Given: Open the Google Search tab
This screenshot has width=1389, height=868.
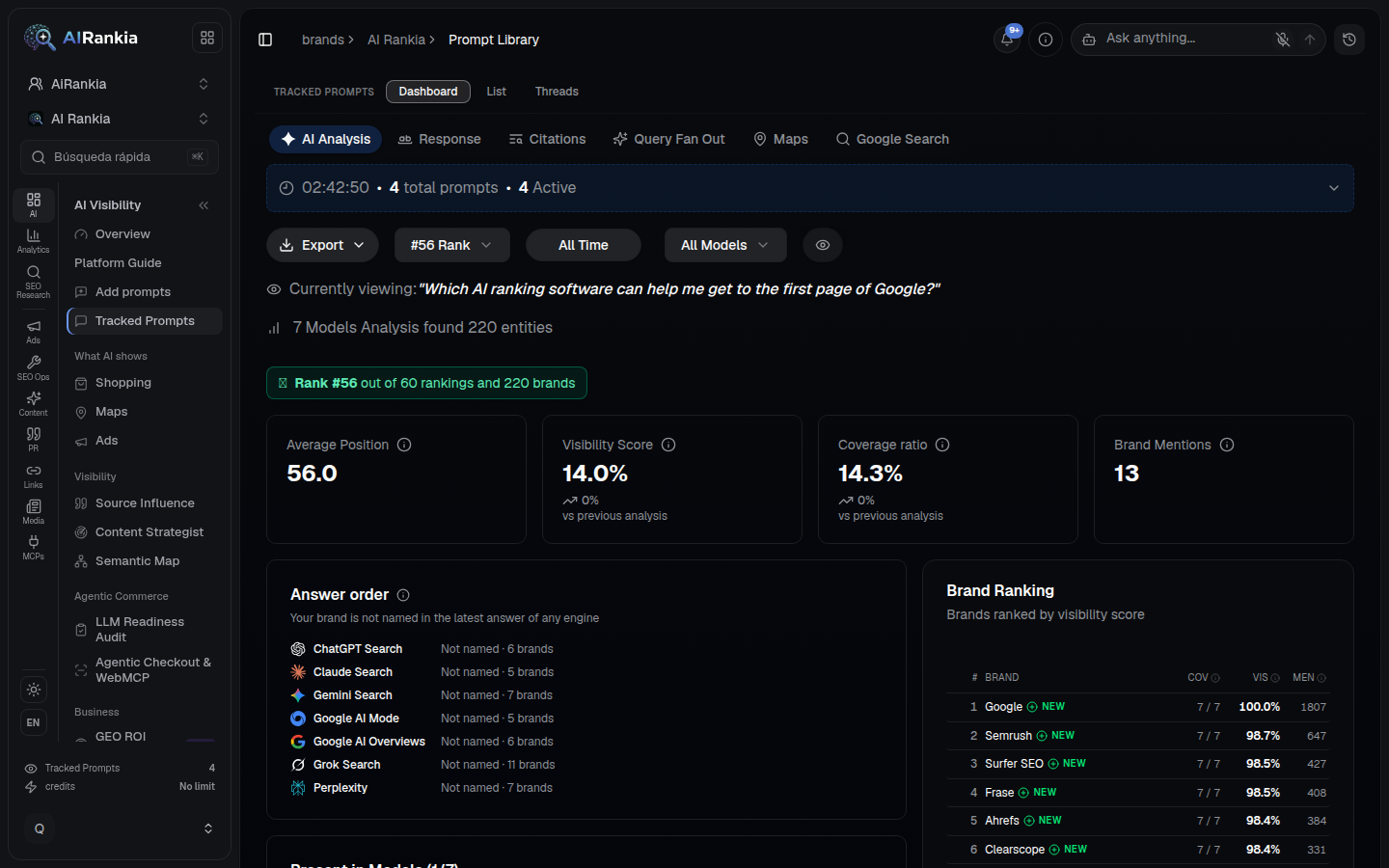Looking at the screenshot, I should tap(892, 139).
